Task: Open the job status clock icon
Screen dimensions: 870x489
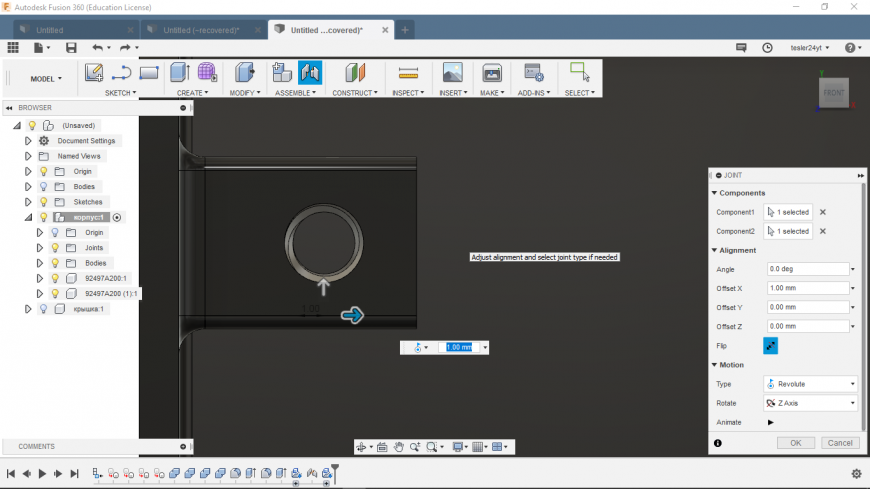Action: (767, 47)
